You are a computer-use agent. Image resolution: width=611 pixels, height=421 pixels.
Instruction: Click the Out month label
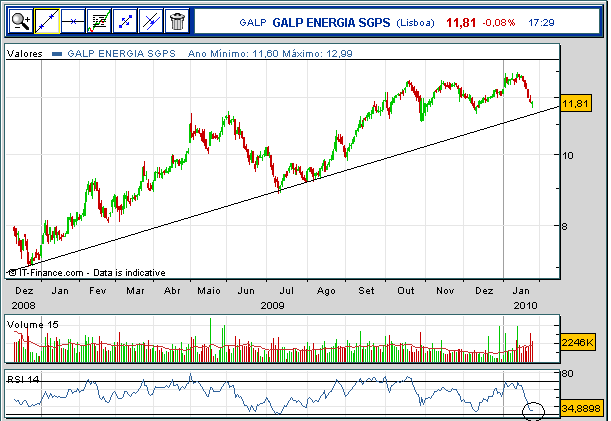click(x=406, y=291)
